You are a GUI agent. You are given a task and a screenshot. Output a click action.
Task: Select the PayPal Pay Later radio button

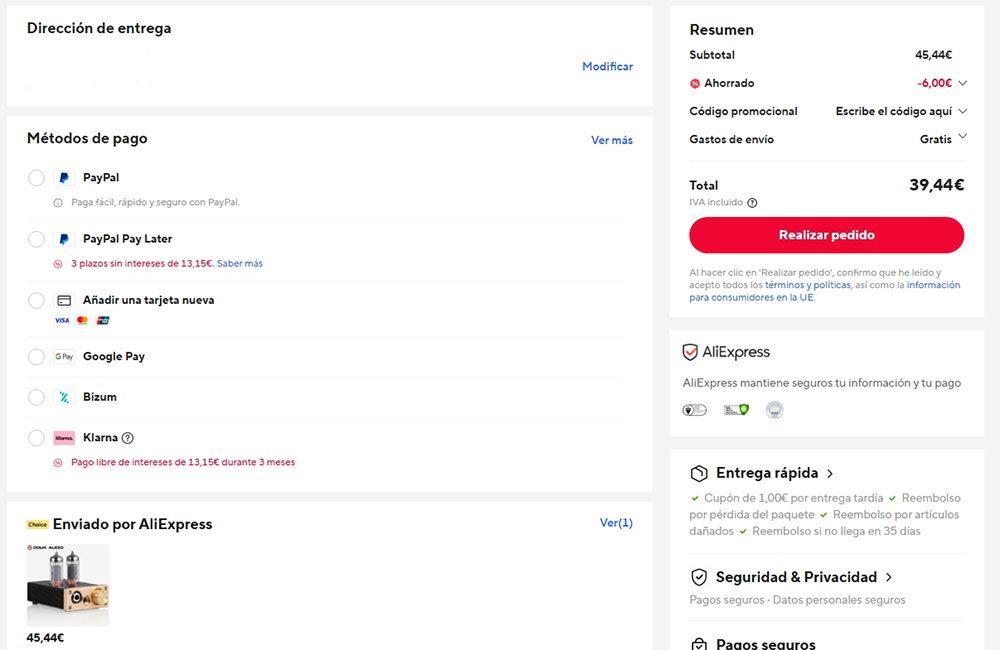(36, 239)
